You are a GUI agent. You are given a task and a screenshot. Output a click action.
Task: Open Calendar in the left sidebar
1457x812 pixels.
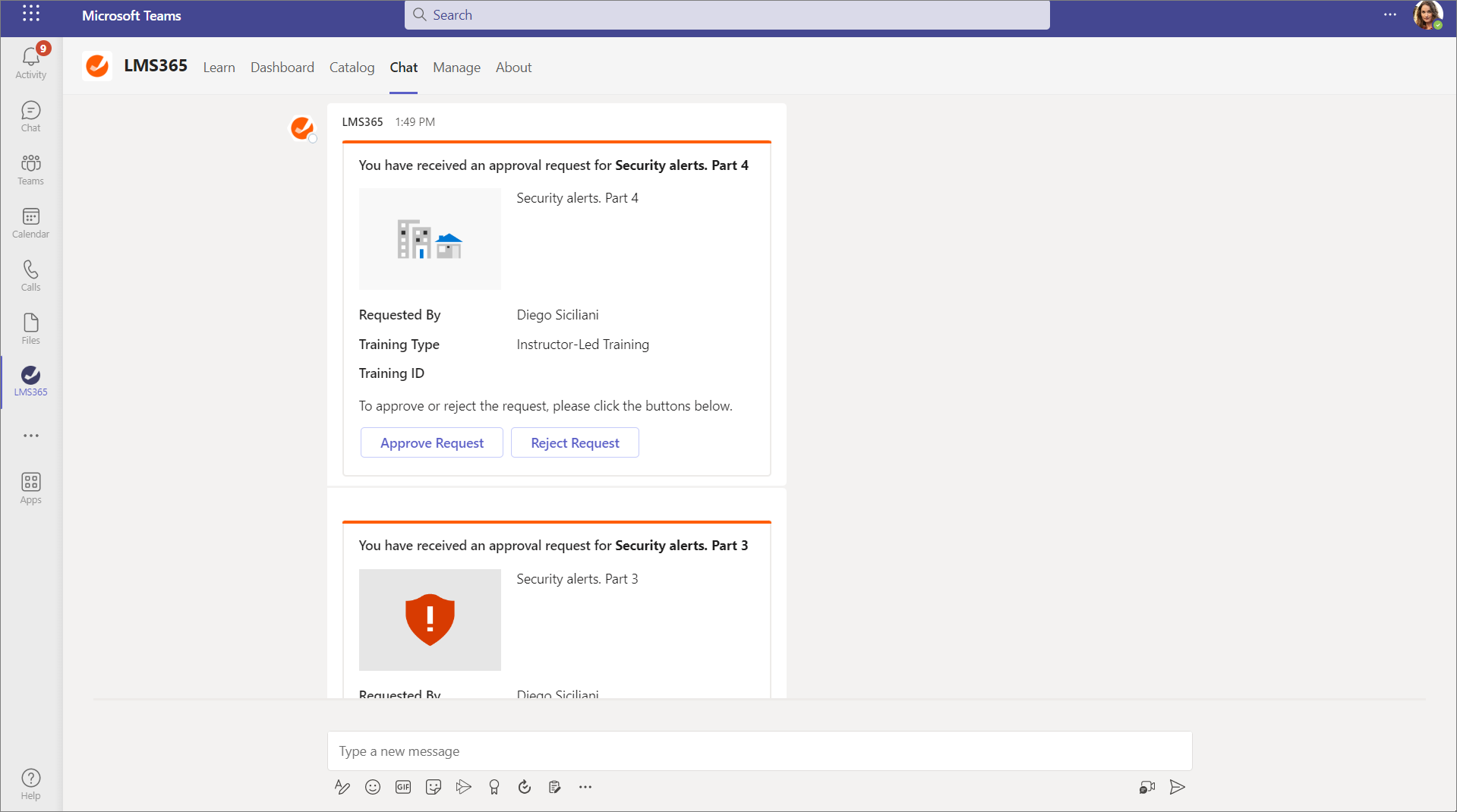tap(30, 223)
